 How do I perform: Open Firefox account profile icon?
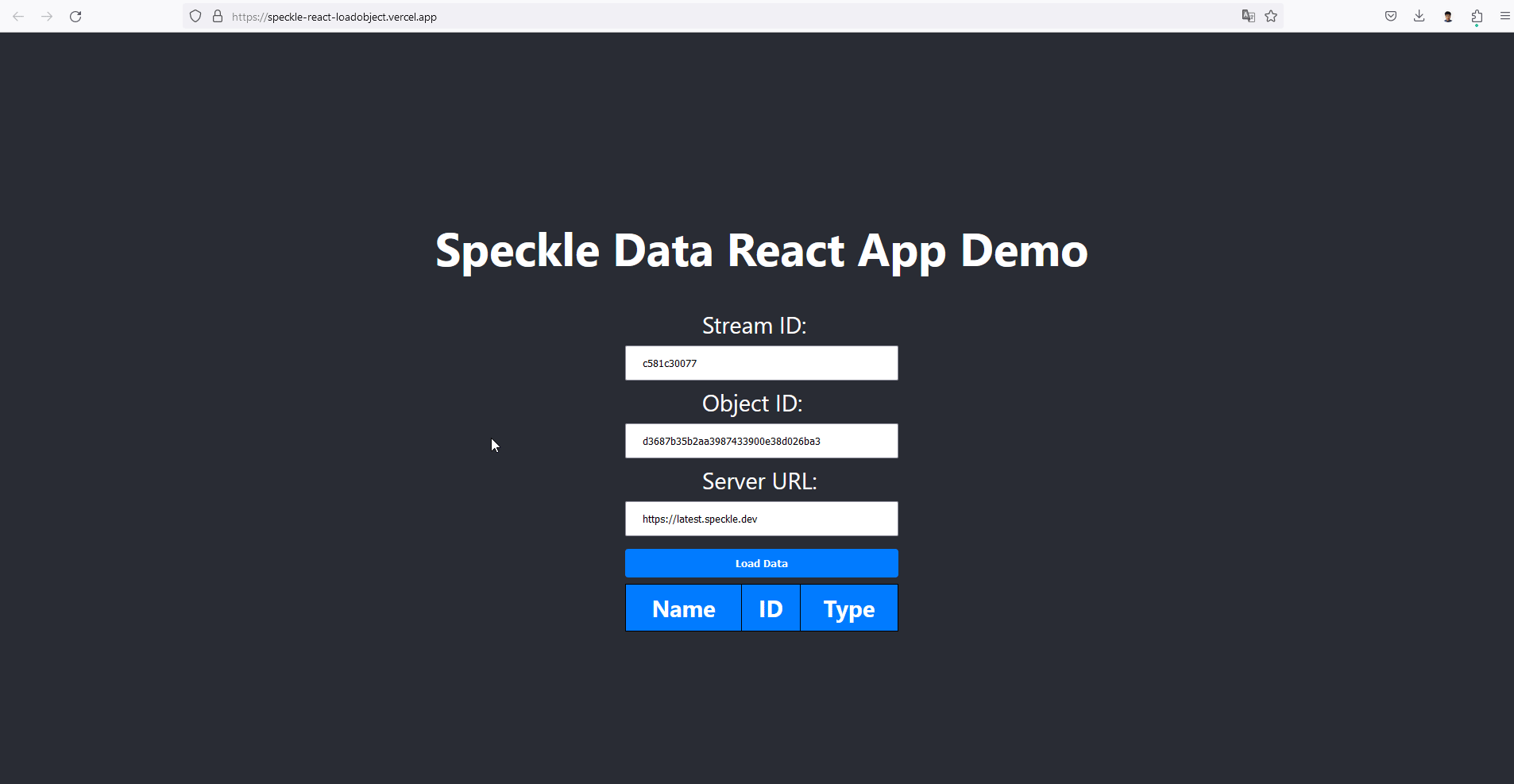tap(1448, 16)
